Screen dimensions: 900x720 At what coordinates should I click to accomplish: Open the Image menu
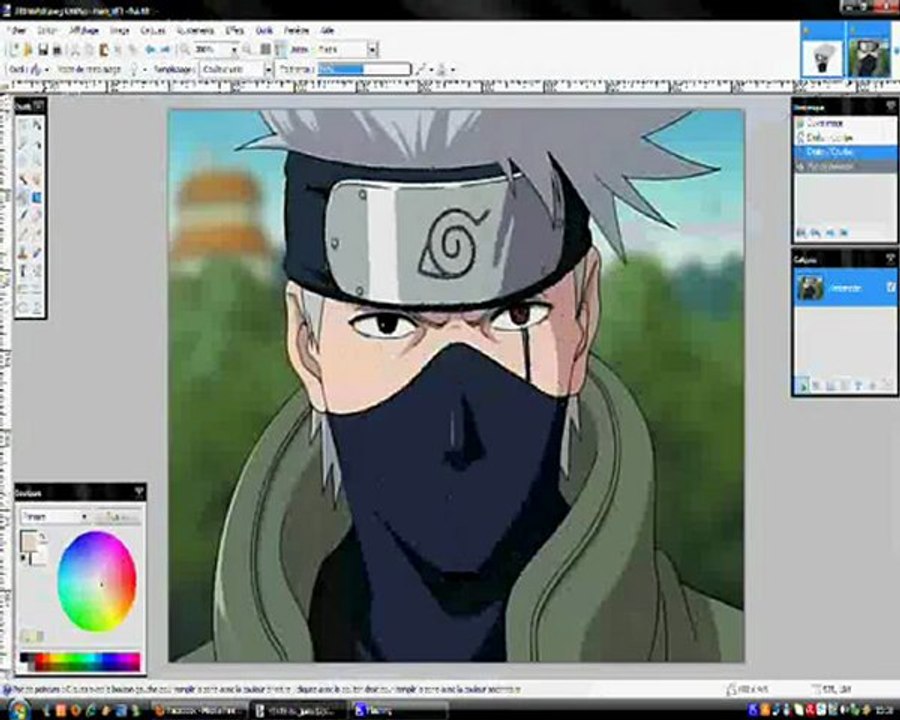(x=119, y=30)
